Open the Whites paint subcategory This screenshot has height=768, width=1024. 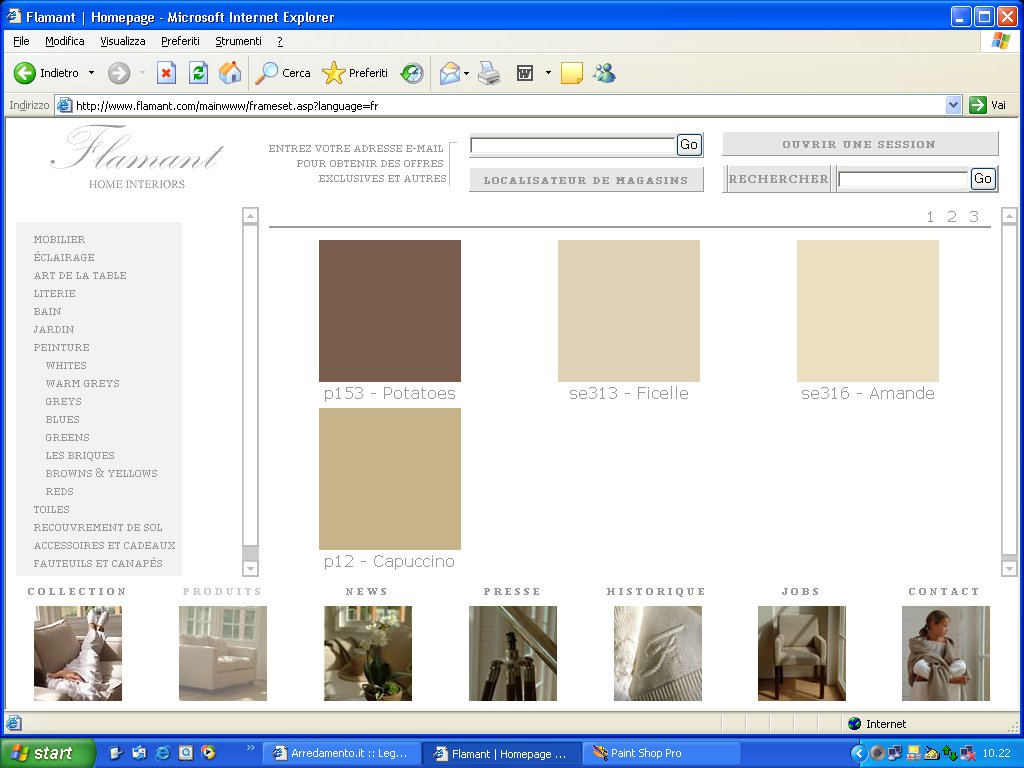click(x=66, y=366)
